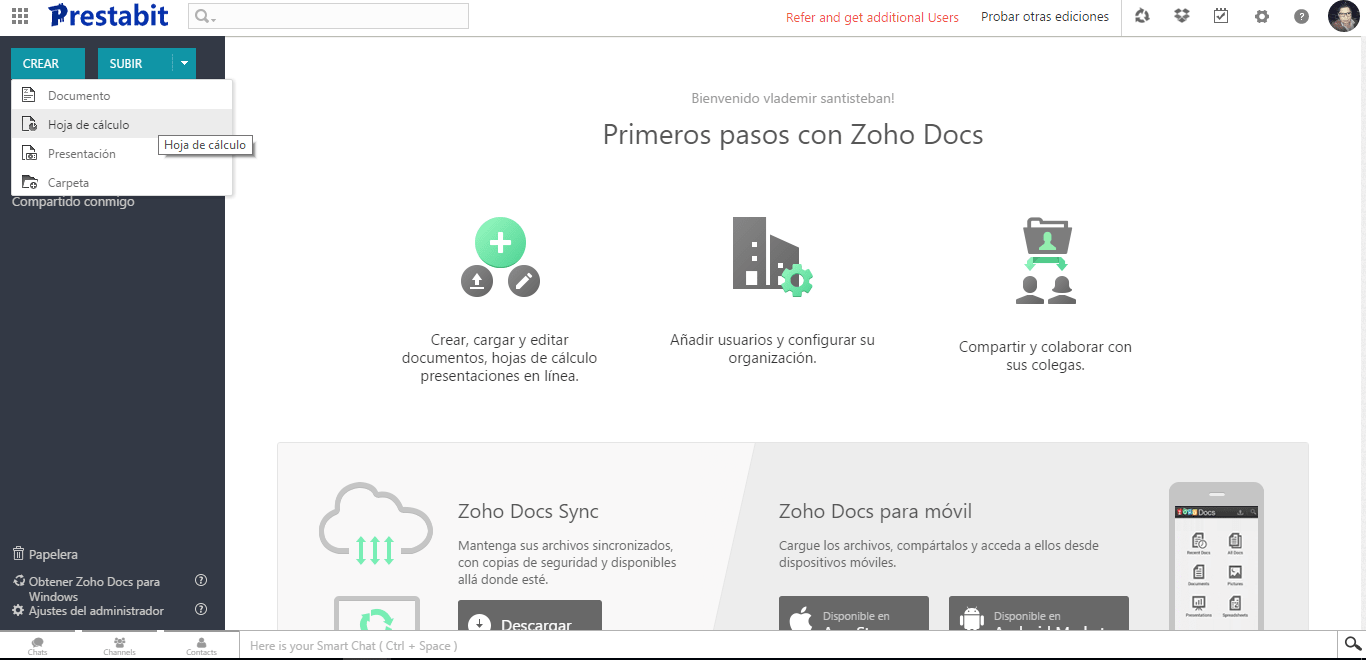
Task: Open the Zoho Docs sync icon in header
Action: 1143,16
